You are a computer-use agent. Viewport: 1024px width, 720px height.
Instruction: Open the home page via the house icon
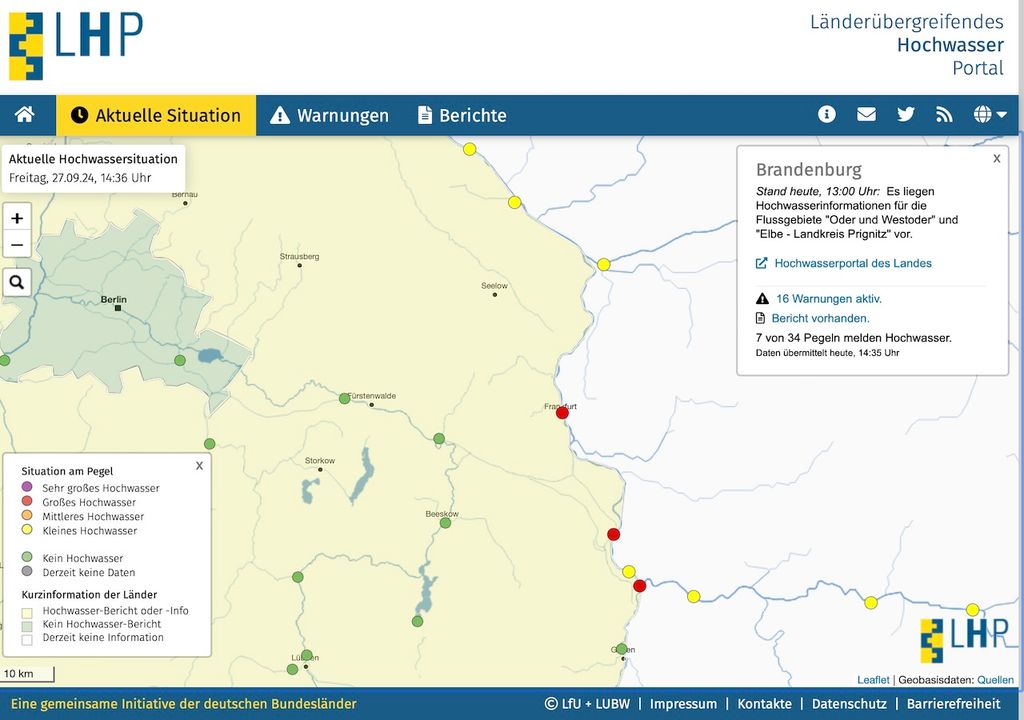pos(25,114)
